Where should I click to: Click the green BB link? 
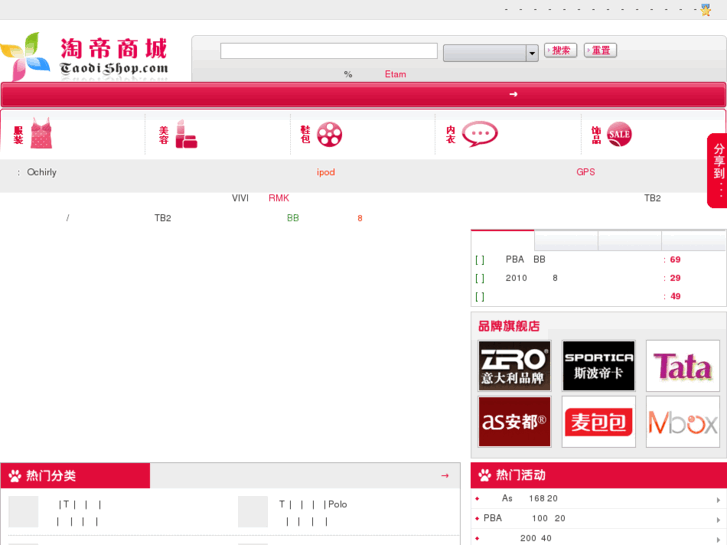[293, 218]
